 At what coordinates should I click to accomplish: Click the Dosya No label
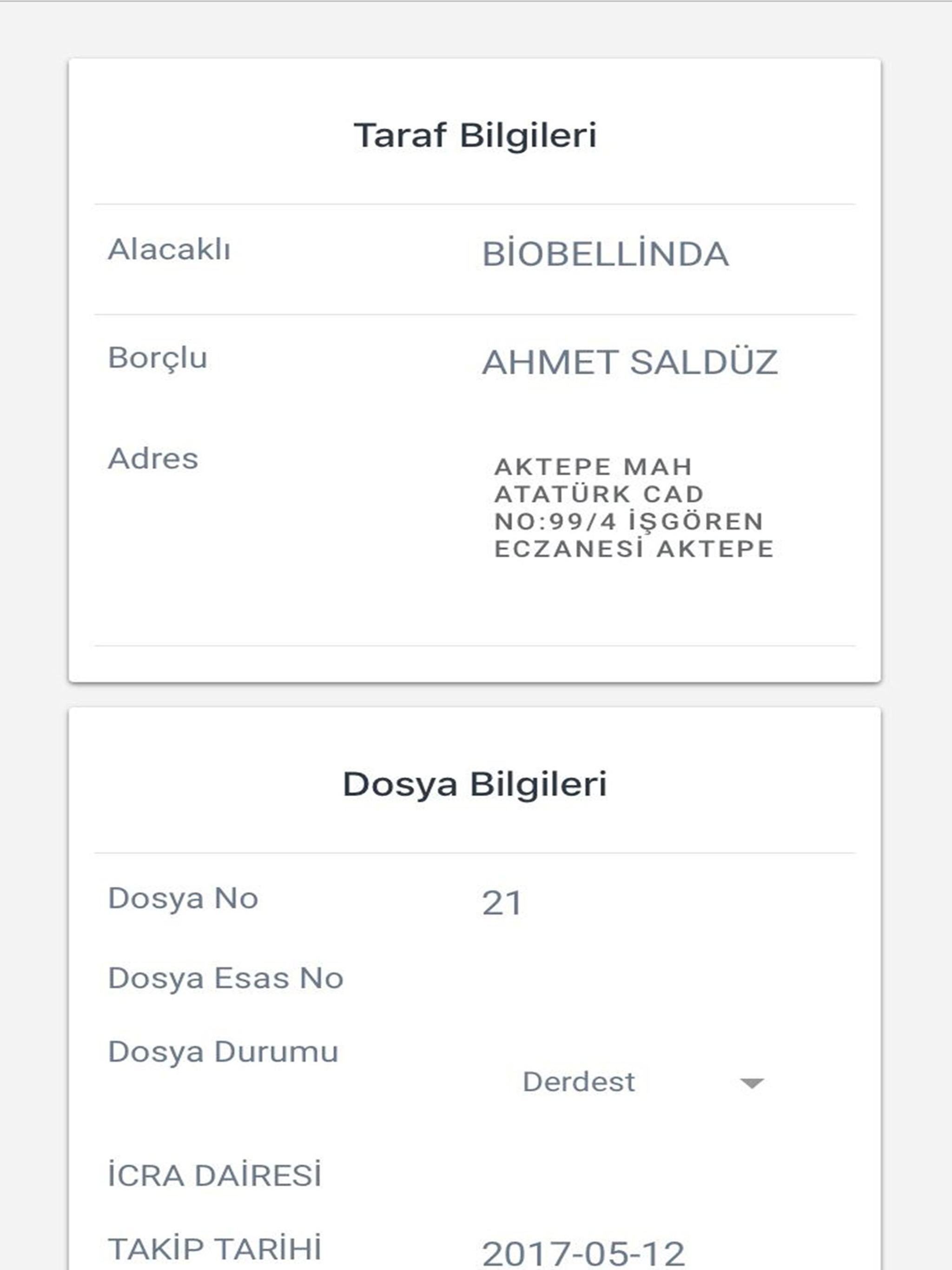183,899
